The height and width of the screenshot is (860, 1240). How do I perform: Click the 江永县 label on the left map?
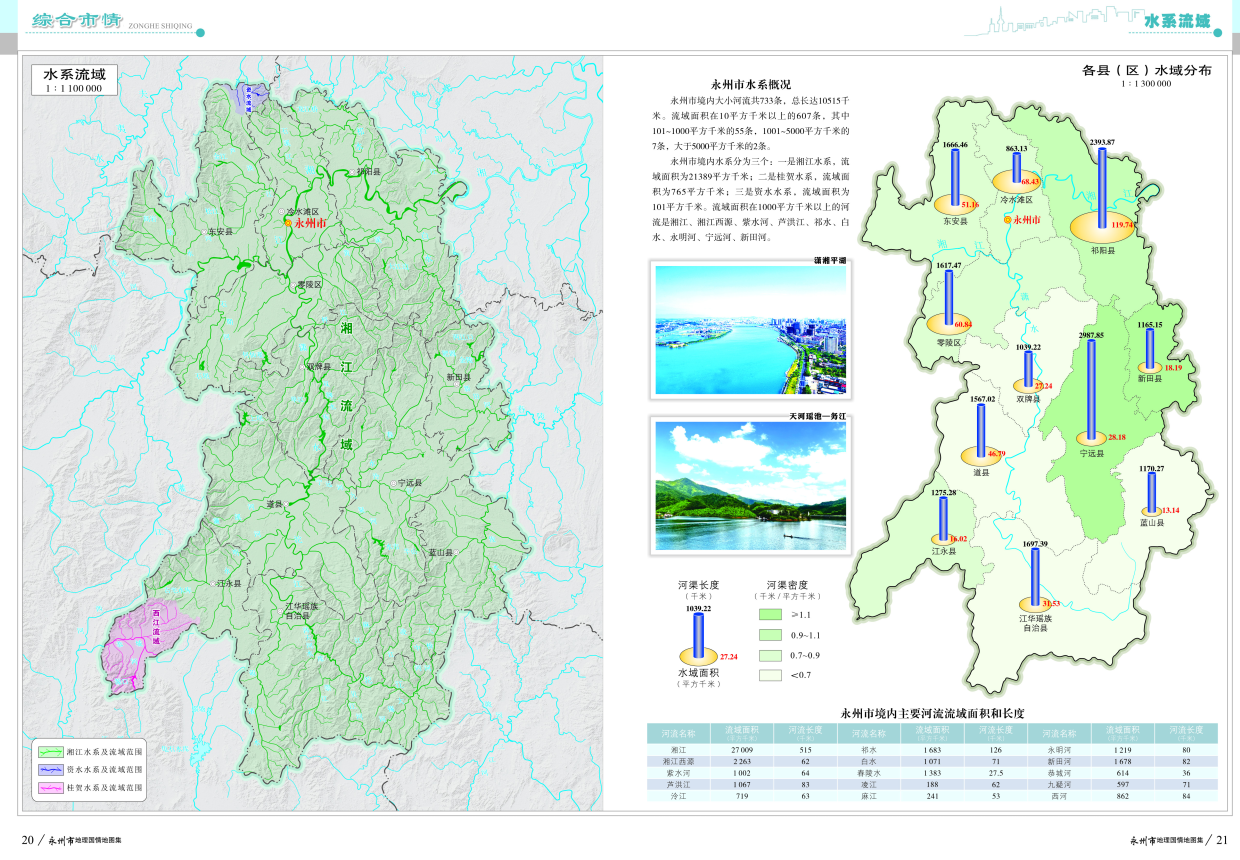click(229, 582)
